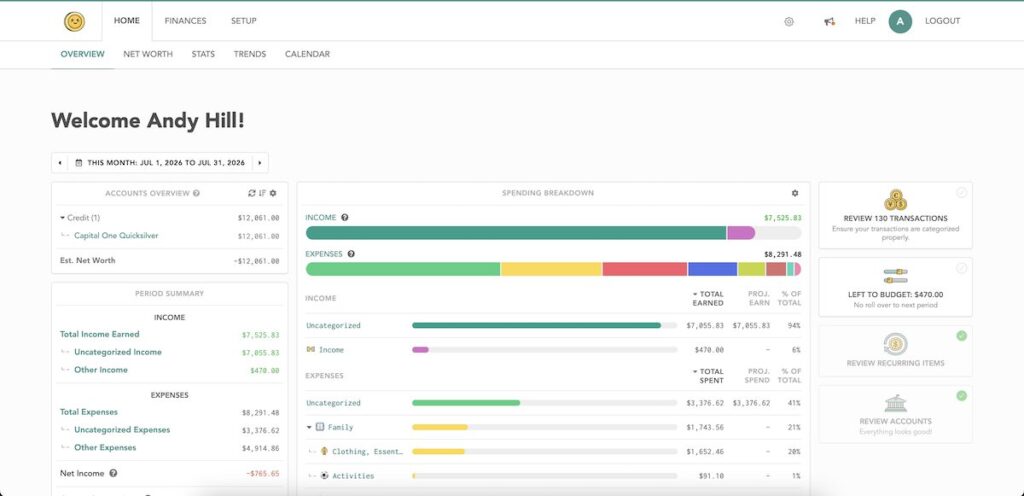Click the user avatar labeled A
Viewport: 1024px width, 496px height.
(900, 22)
